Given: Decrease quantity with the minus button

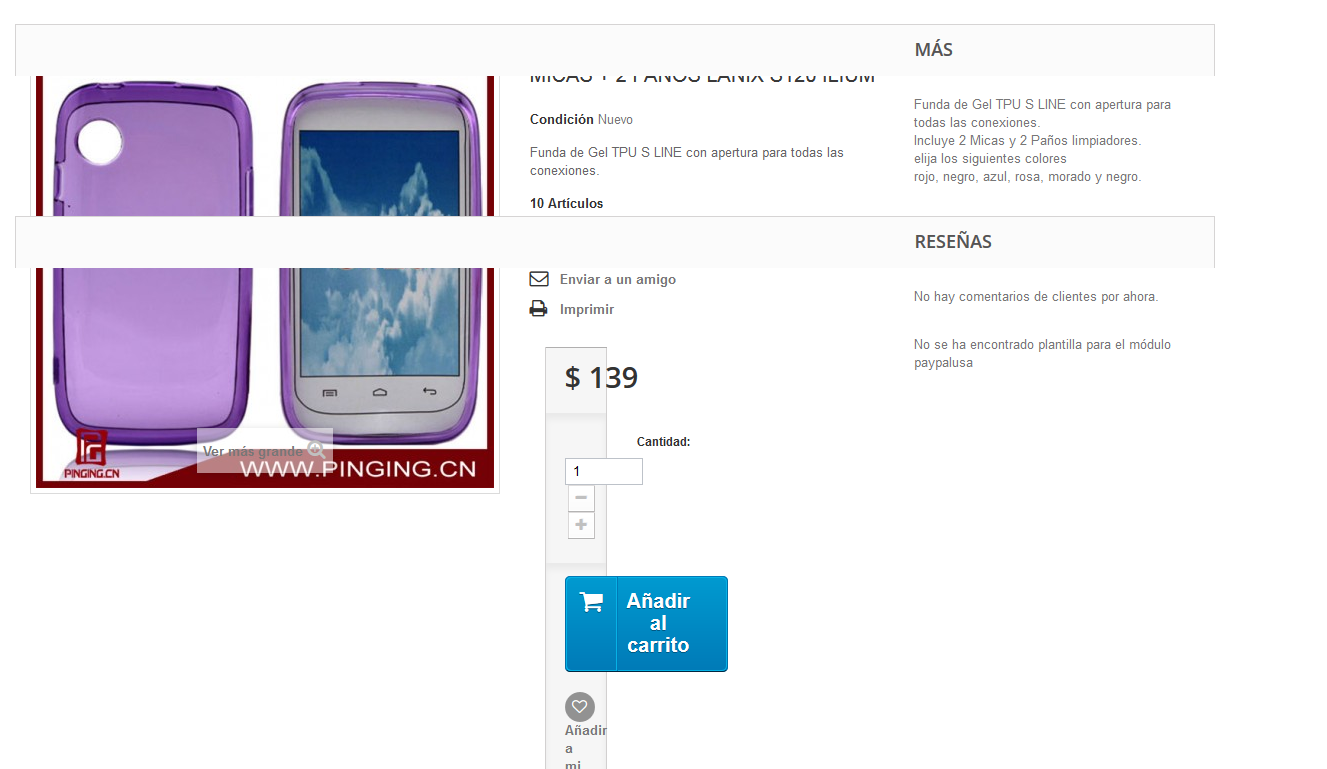Looking at the screenshot, I should [x=581, y=498].
